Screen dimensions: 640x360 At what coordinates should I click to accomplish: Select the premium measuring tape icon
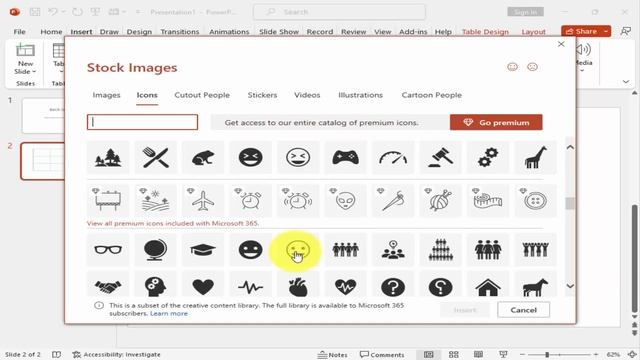(488, 200)
